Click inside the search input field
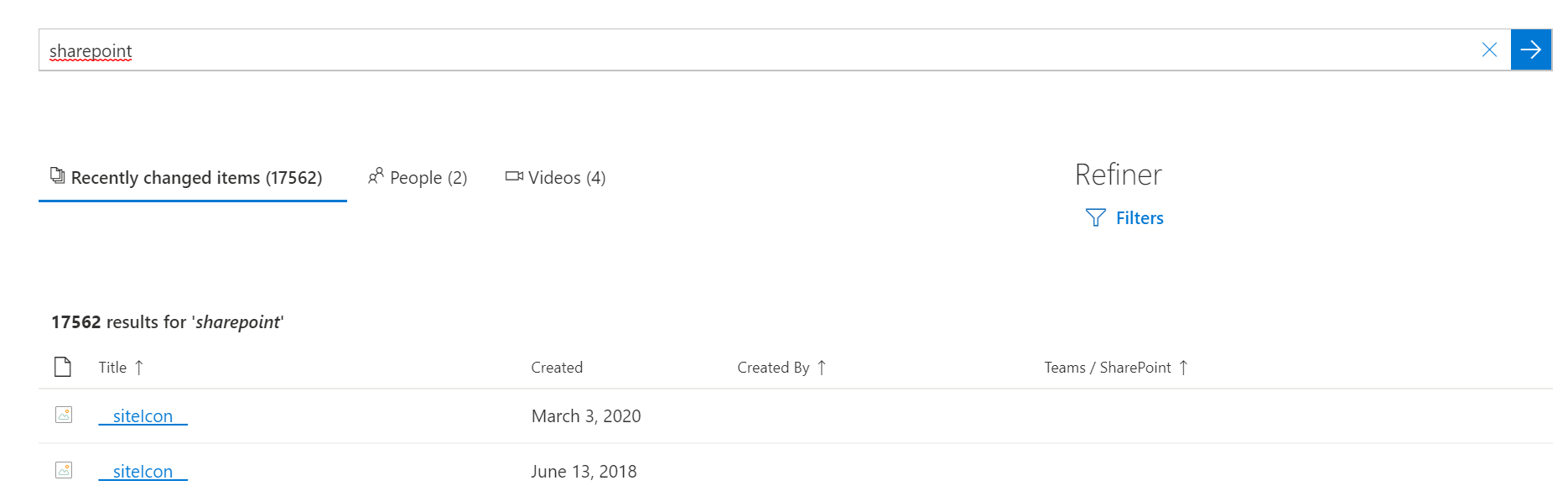Image resolution: width=1568 pixels, height=491 pixels. [419, 50]
